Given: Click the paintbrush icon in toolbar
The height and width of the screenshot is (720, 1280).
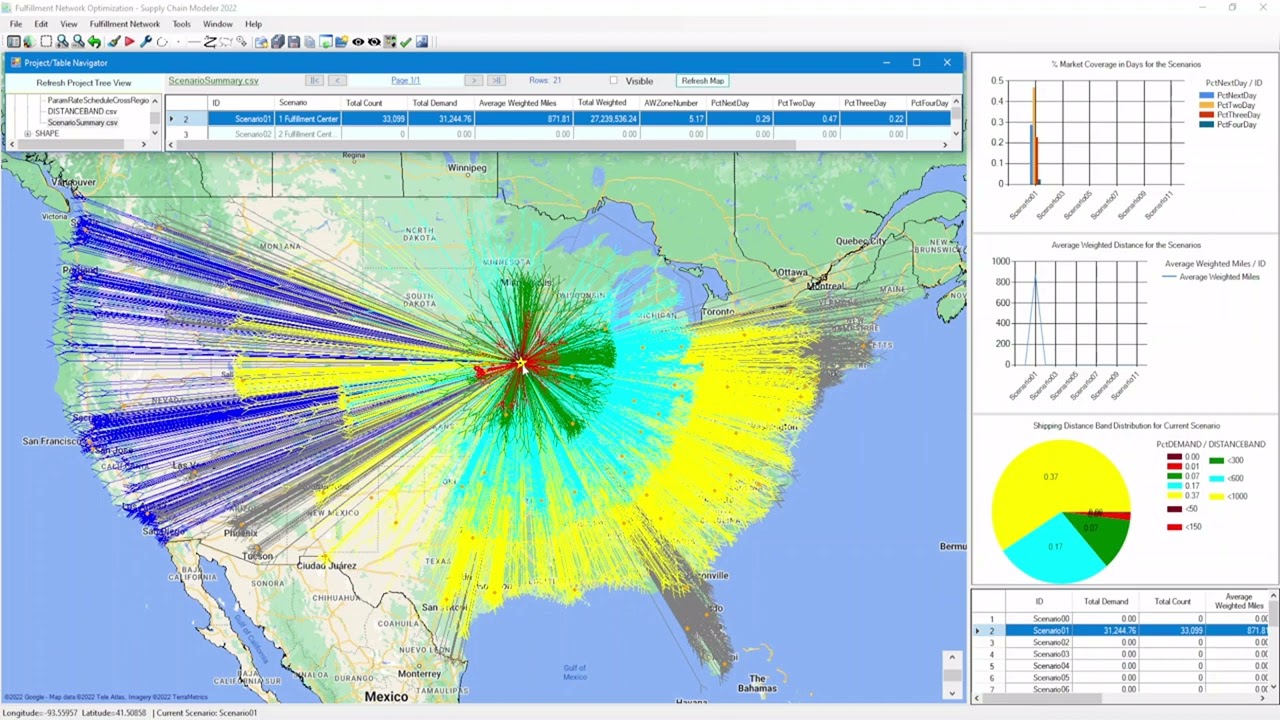Looking at the screenshot, I should 113,42.
